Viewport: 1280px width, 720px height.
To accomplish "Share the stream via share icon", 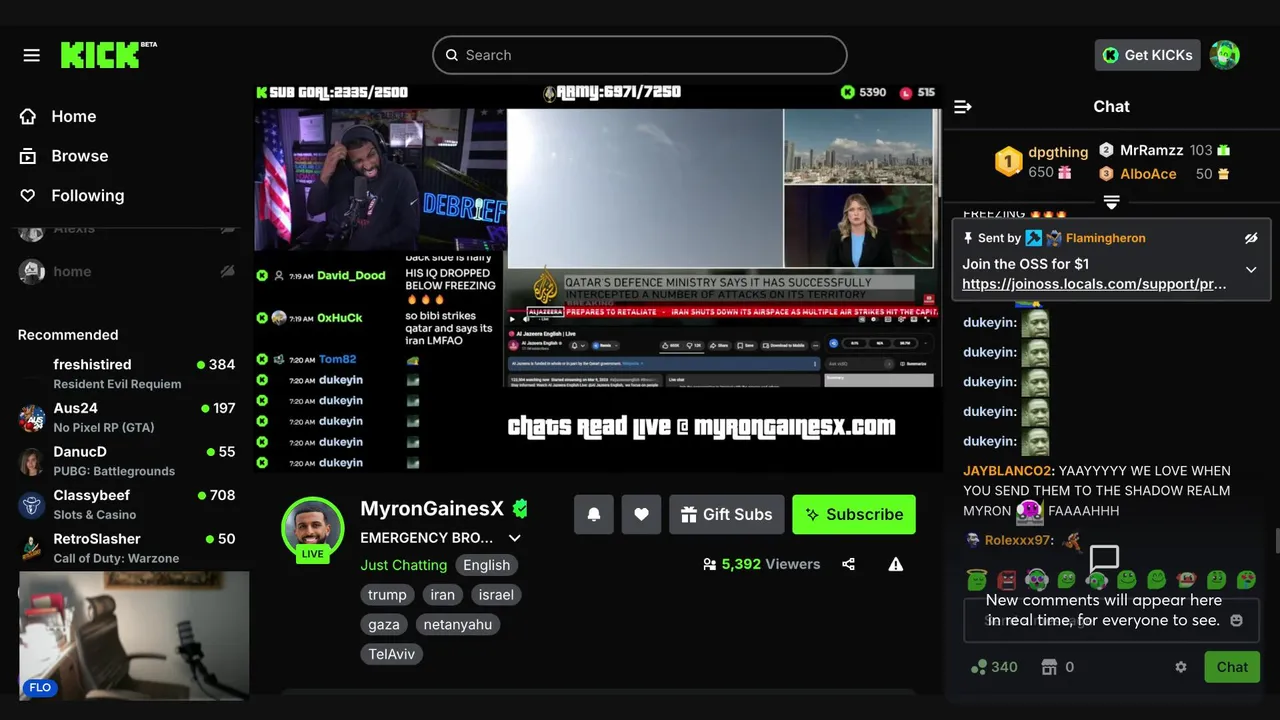I will coord(848,564).
